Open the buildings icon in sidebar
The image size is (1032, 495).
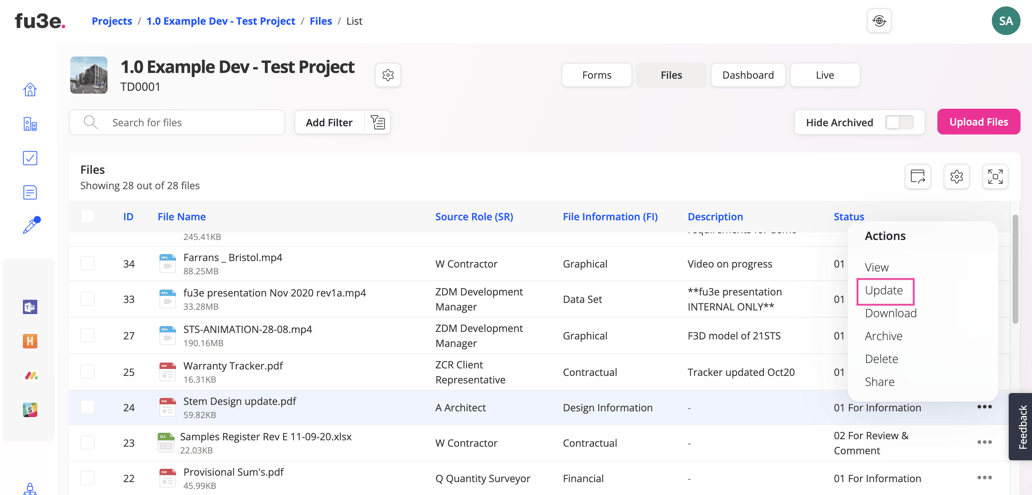pos(30,124)
